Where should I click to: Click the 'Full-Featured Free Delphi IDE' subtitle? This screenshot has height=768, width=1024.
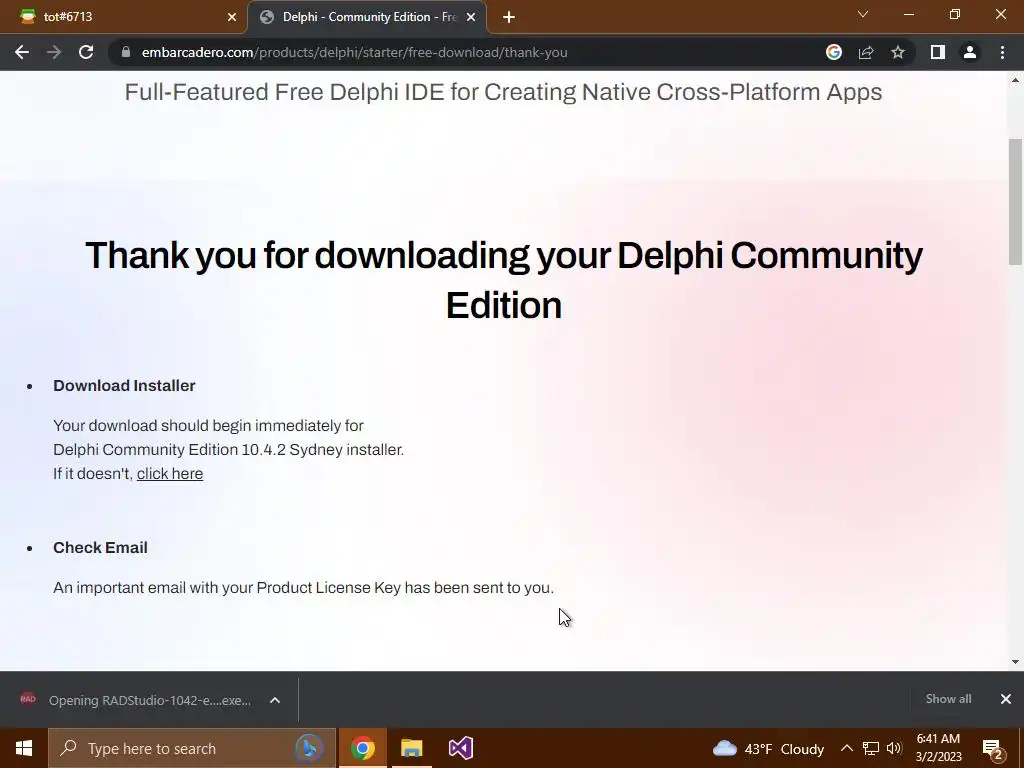[504, 92]
